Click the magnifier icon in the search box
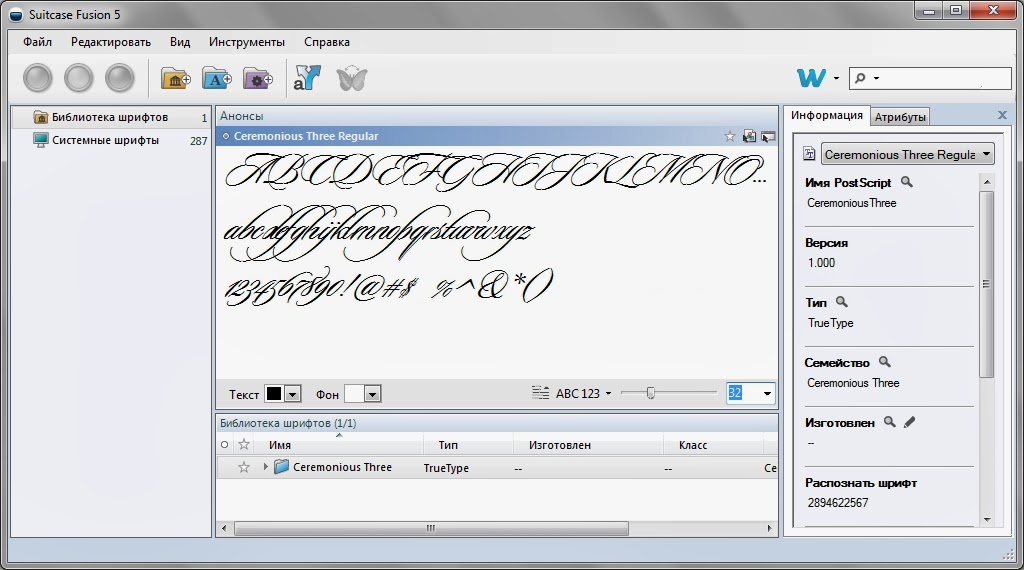 (860, 78)
